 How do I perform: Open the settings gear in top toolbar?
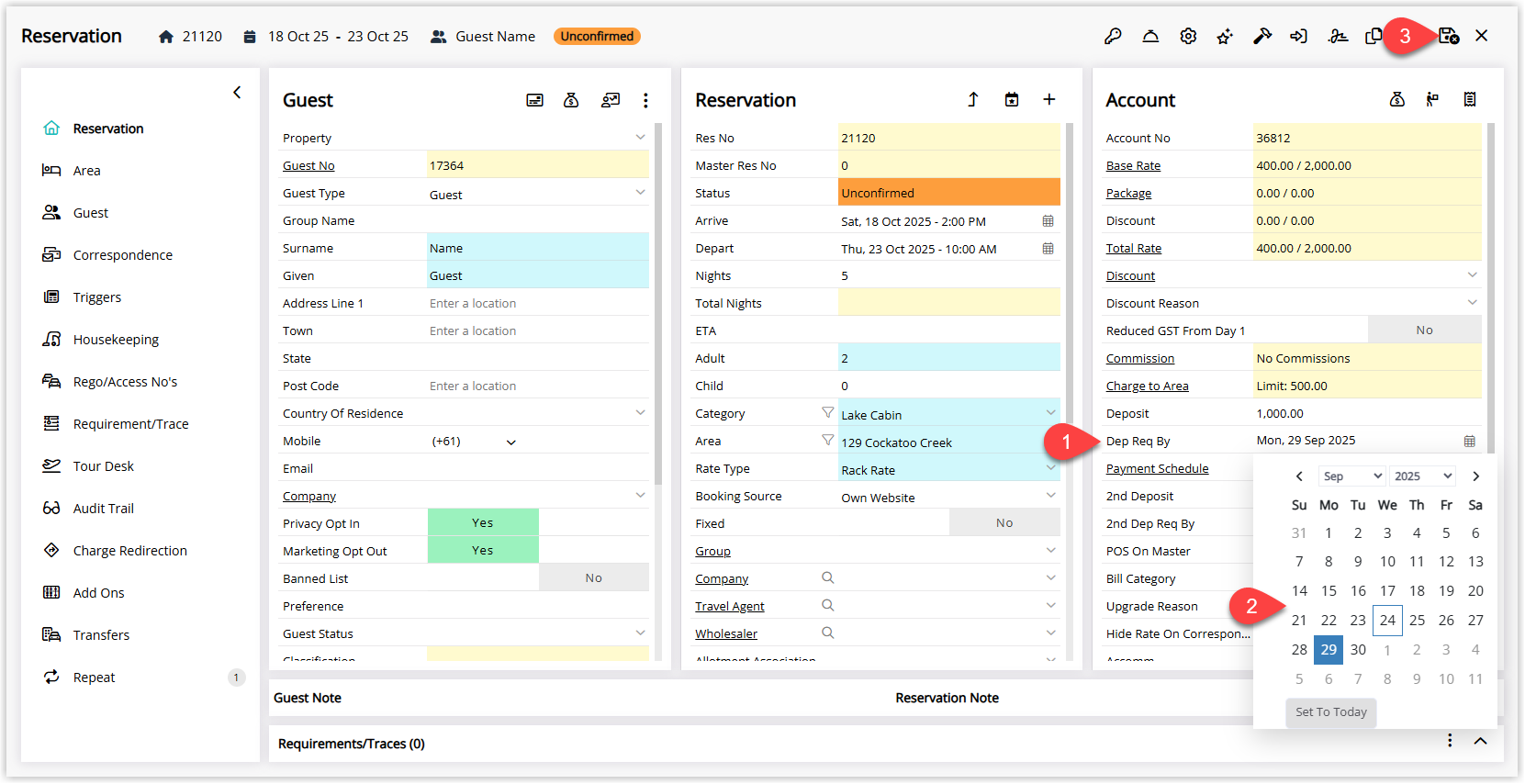(x=1188, y=36)
